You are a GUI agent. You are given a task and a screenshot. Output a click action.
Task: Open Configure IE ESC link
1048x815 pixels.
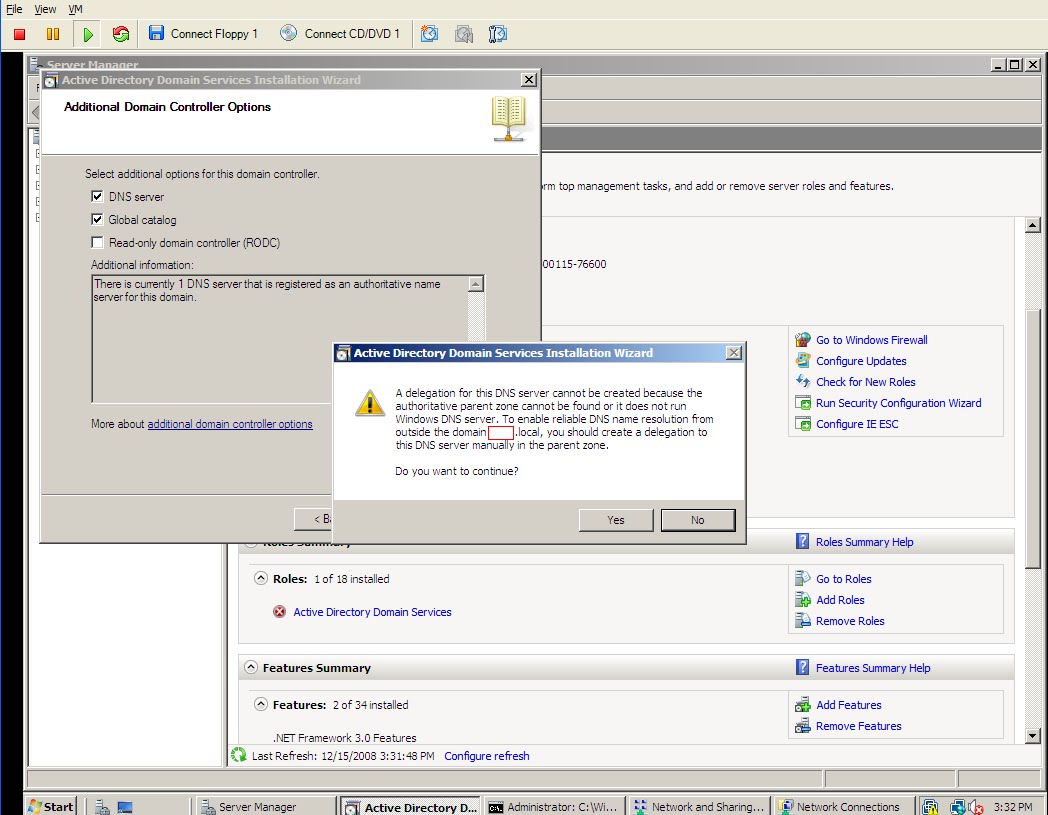click(857, 424)
